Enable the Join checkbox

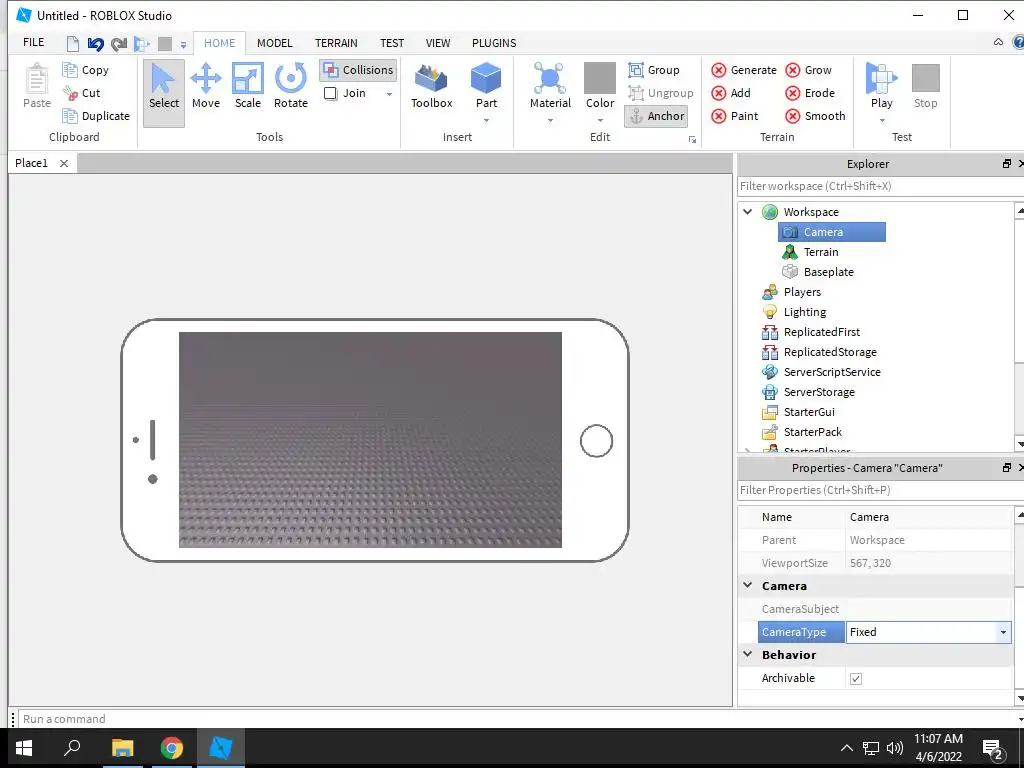pos(330,93)
